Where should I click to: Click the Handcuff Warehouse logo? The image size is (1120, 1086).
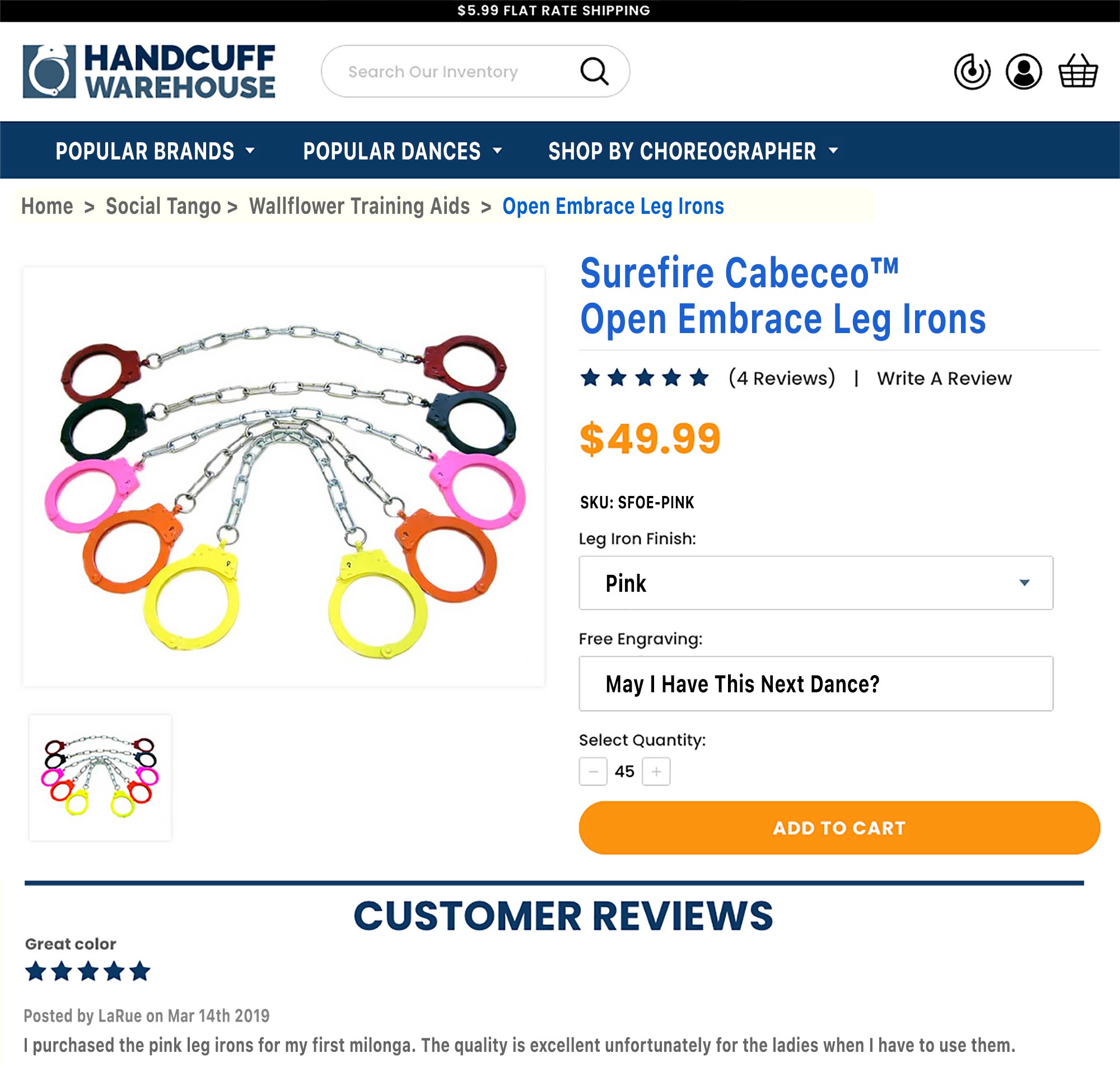click(x=149, y=72)
